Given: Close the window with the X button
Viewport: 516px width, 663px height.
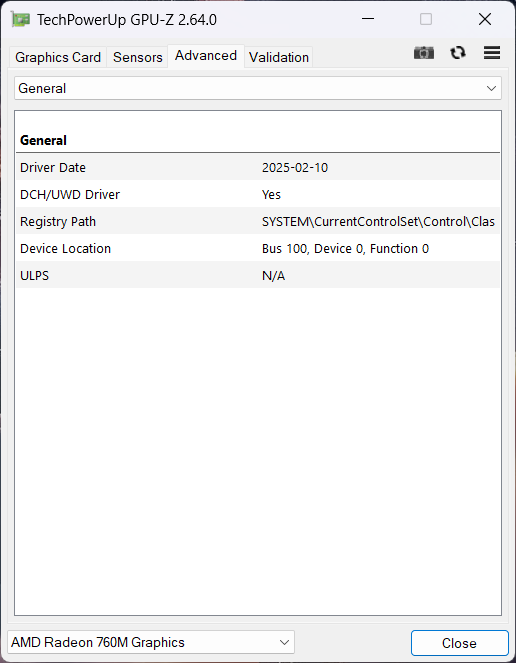Looking at the screenshot, I should tap(485, 19).
